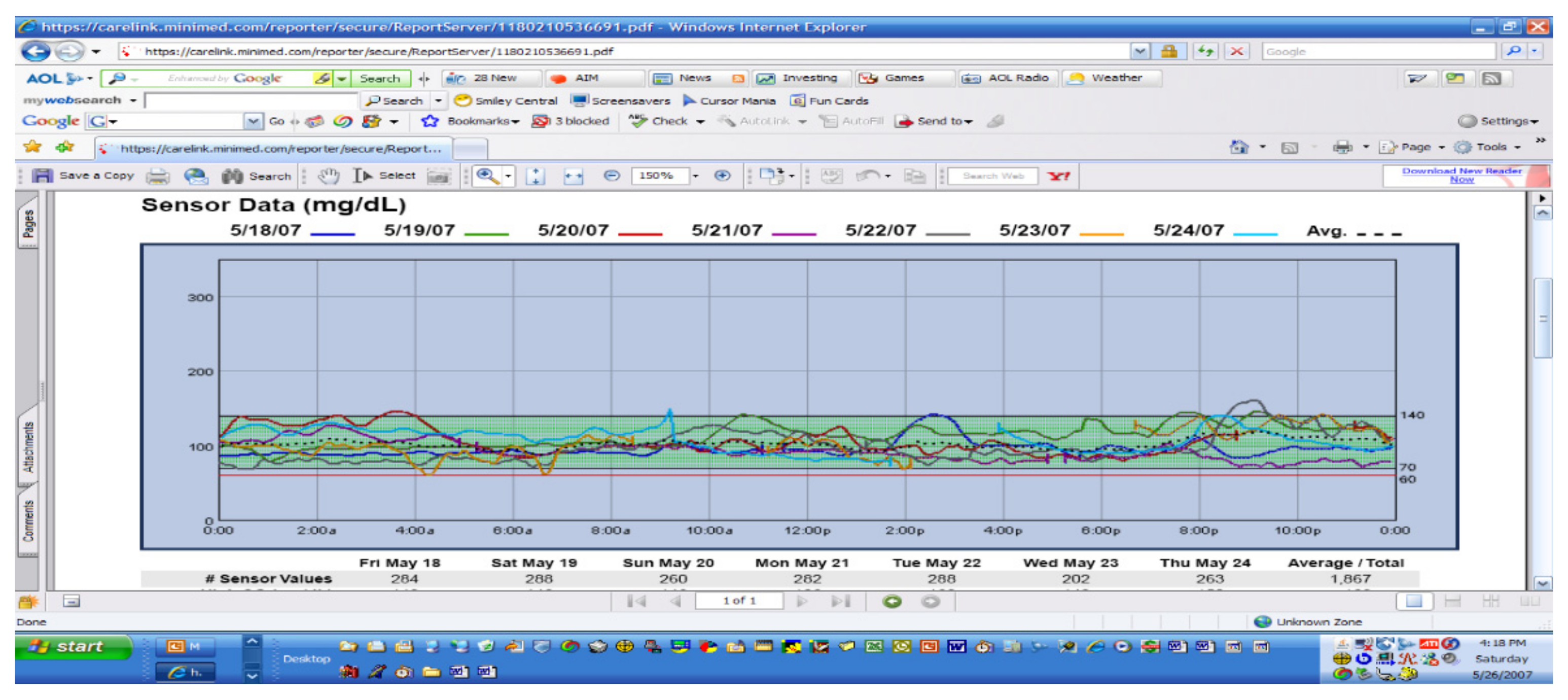Open the 150% zoom level dropdown
This screenshot has width=1568, height=700.
point(696,176)
